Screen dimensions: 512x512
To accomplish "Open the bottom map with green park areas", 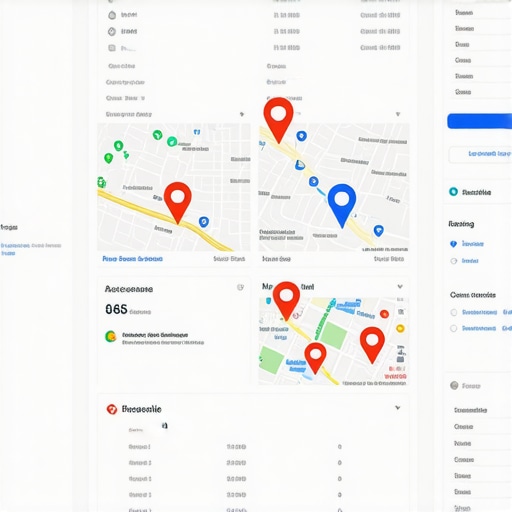I will [333, 341].
